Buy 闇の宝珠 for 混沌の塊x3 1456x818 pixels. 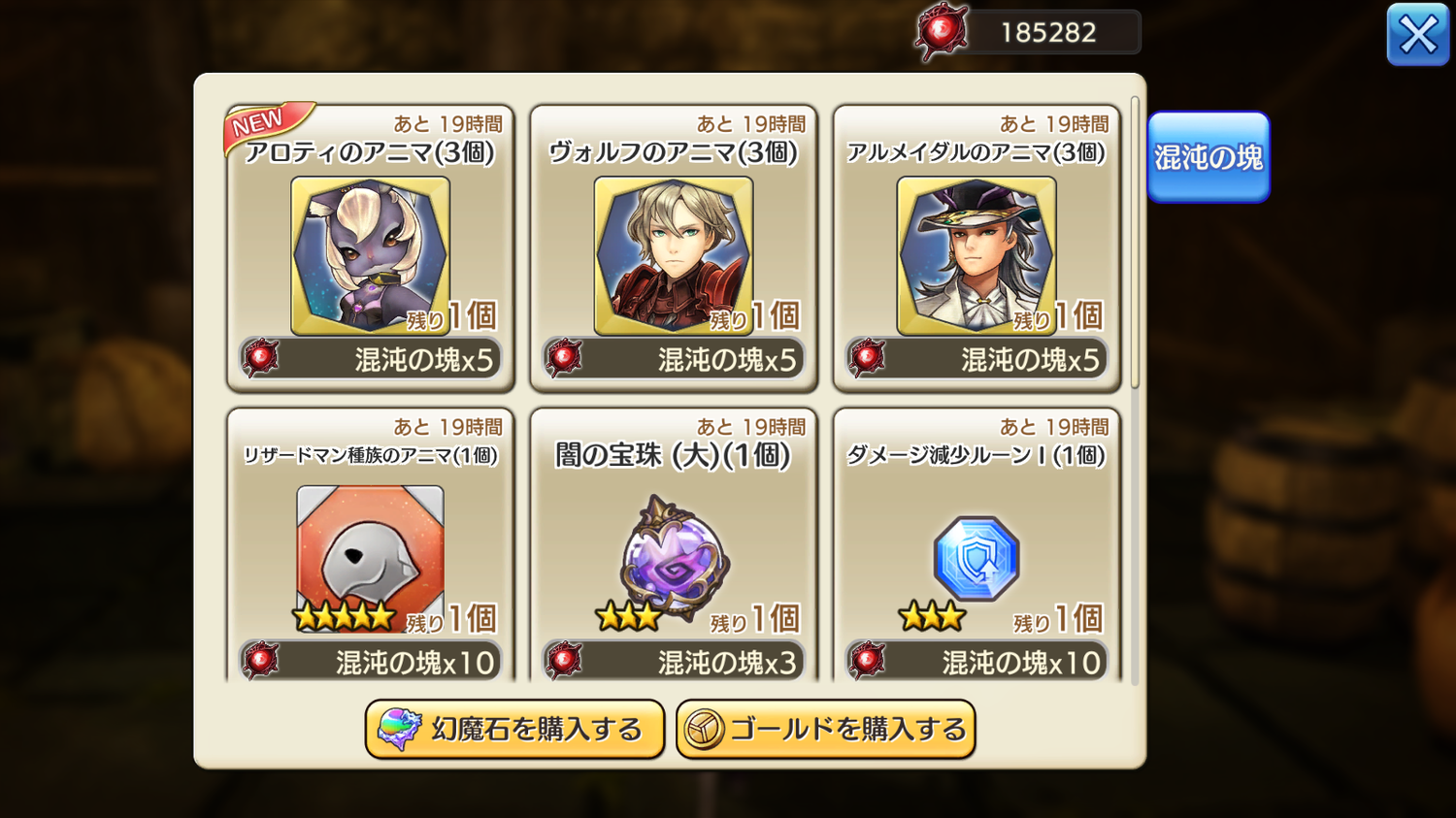[674, 662]
